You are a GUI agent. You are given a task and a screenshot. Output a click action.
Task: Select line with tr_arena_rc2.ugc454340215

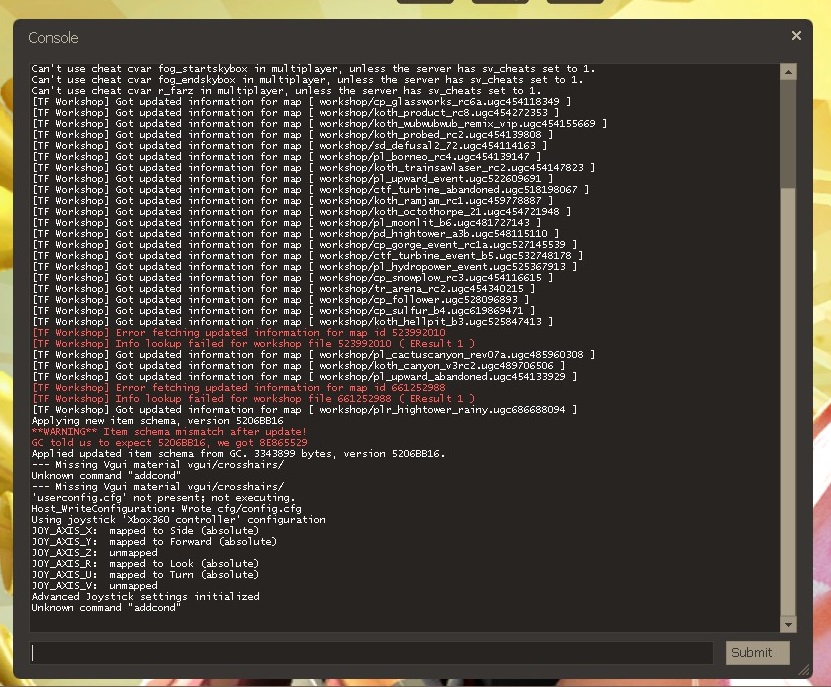[284, 289]
